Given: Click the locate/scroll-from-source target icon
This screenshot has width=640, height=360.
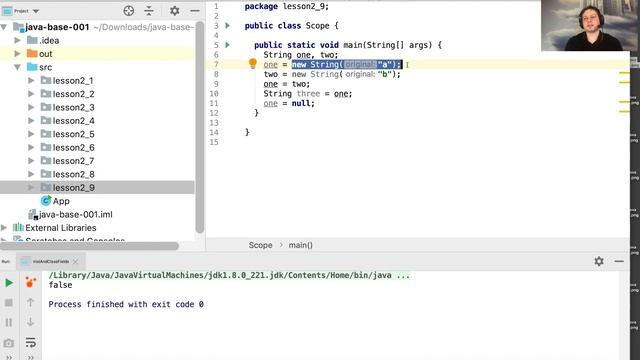Looking at the screenshot, I should 129,11.
